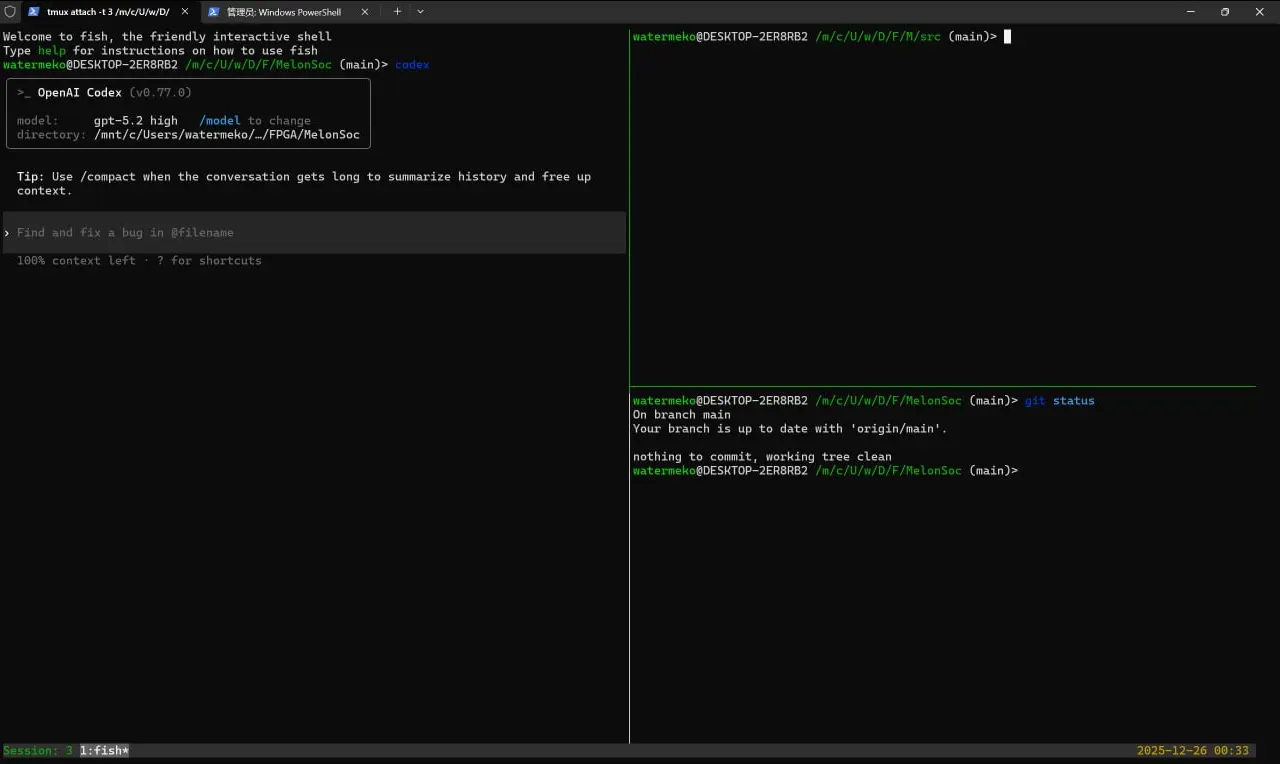Open a new tab with the plus button
The height and width of the screenshot is (764, 1280).
[x=397, y=12]
